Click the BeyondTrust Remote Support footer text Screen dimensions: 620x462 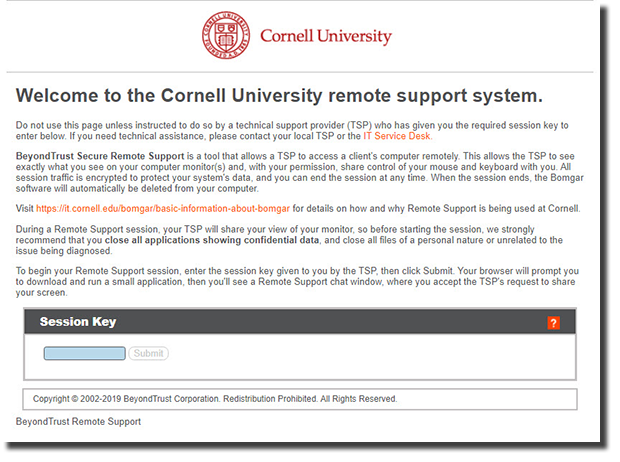78,422
